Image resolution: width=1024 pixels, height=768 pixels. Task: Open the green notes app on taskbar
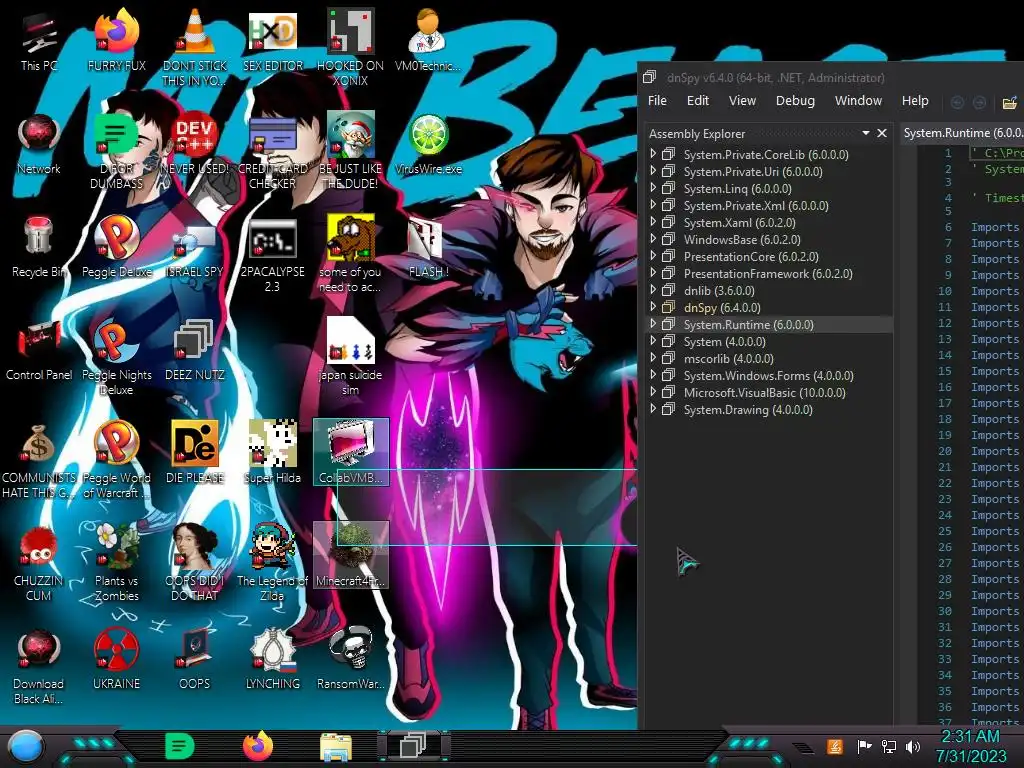pyautogui.click(x=180, y=746)
